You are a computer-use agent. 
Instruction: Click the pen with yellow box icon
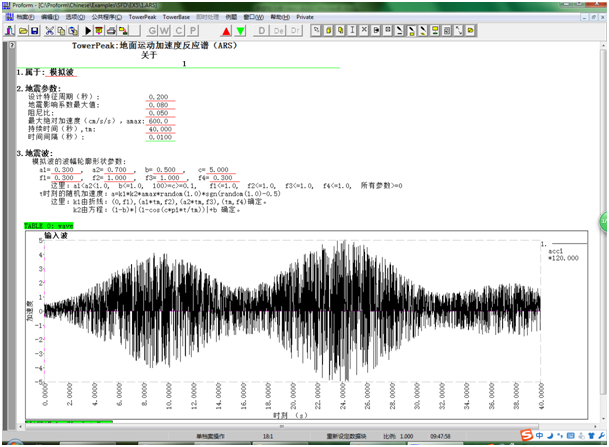(x=411, y=30)
